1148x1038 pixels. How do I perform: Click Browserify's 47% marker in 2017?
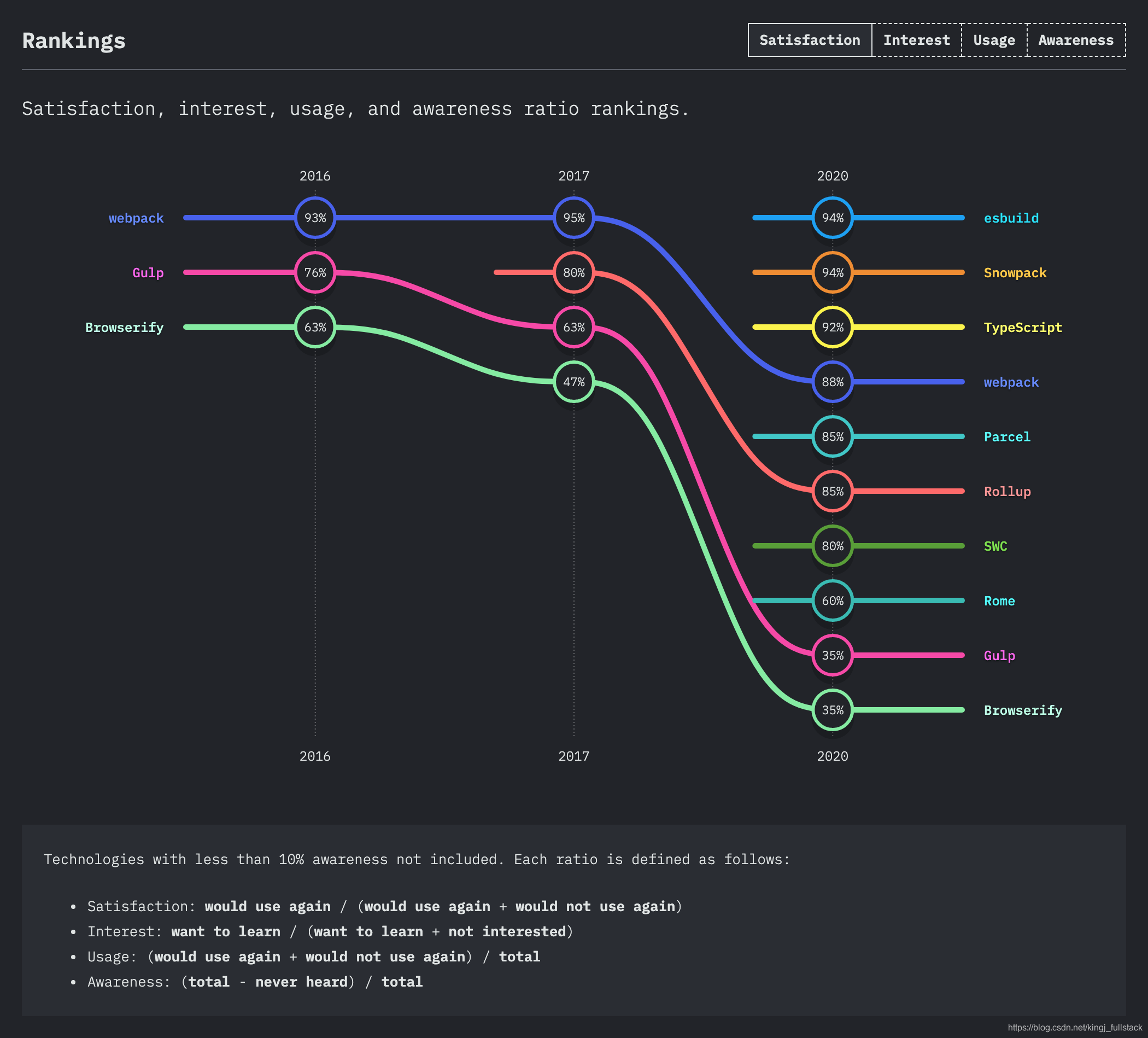tap(573, 382)
